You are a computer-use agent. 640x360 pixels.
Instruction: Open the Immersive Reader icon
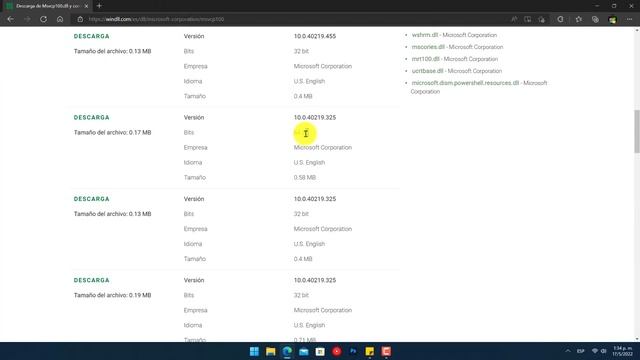(x=528, y=19)
